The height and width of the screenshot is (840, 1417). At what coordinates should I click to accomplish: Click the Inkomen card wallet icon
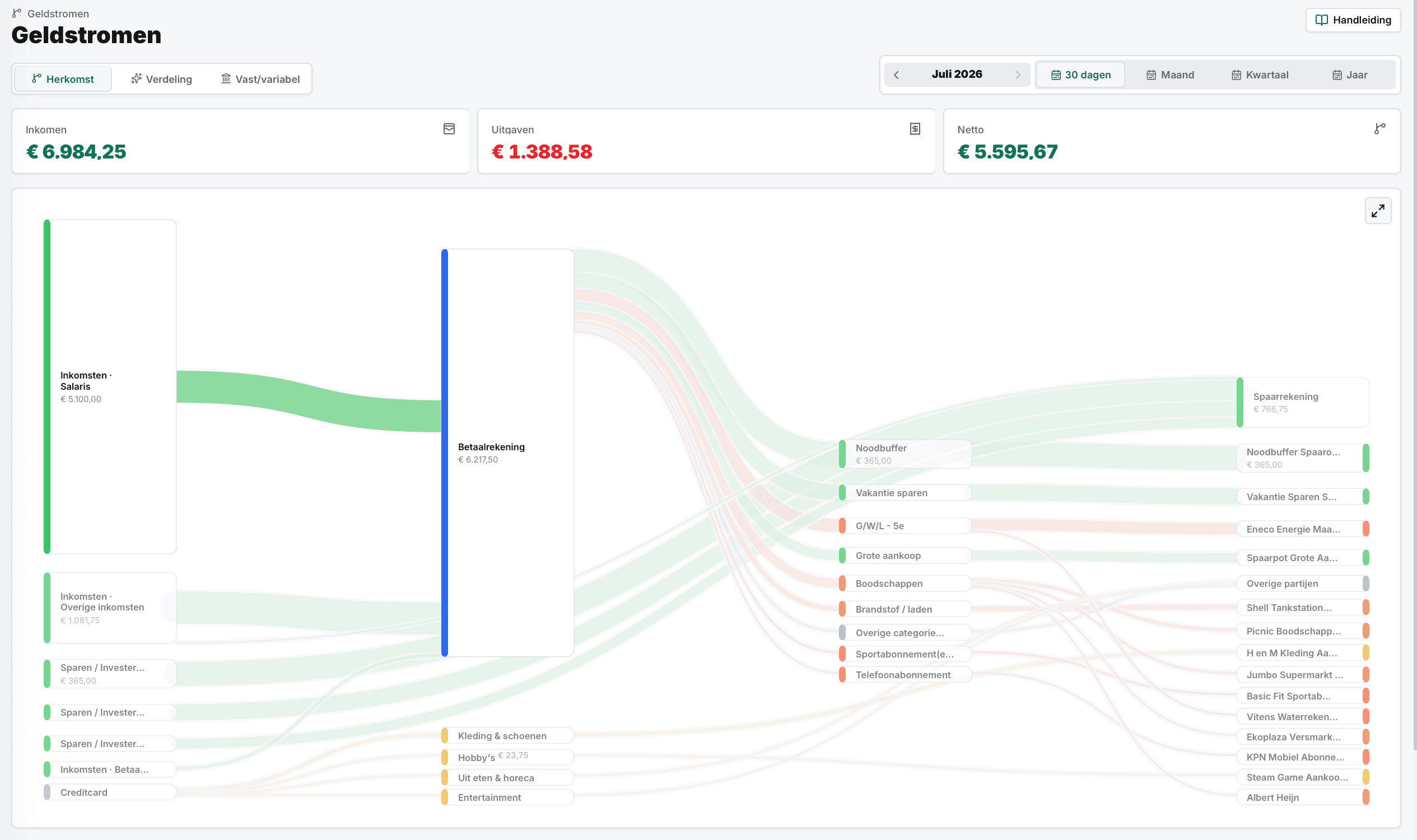tap(449, 129)
